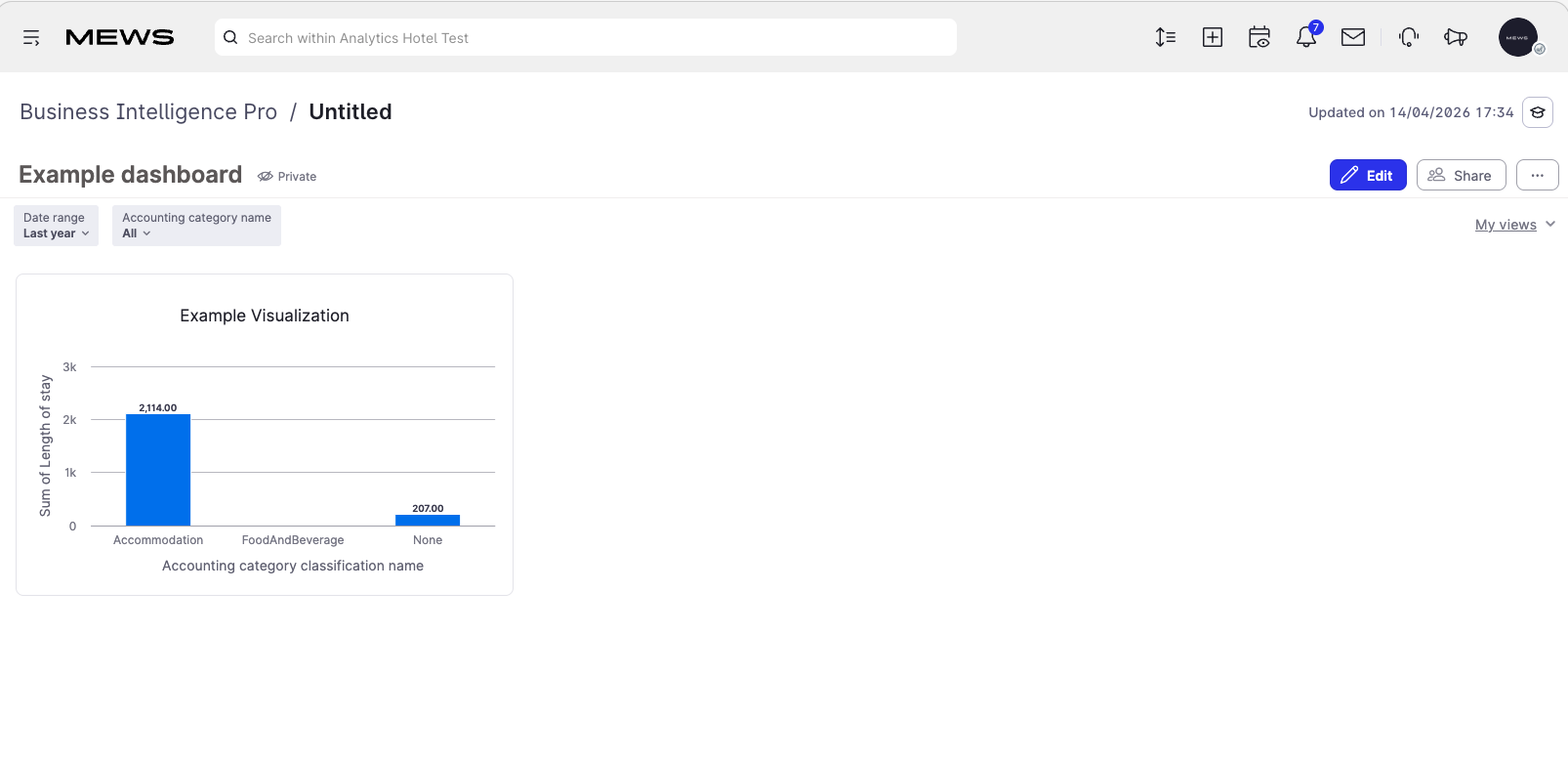Click the 3k y-axis tick label
The height and width of the screenshot is (760, 1568).
coord(69,367)
